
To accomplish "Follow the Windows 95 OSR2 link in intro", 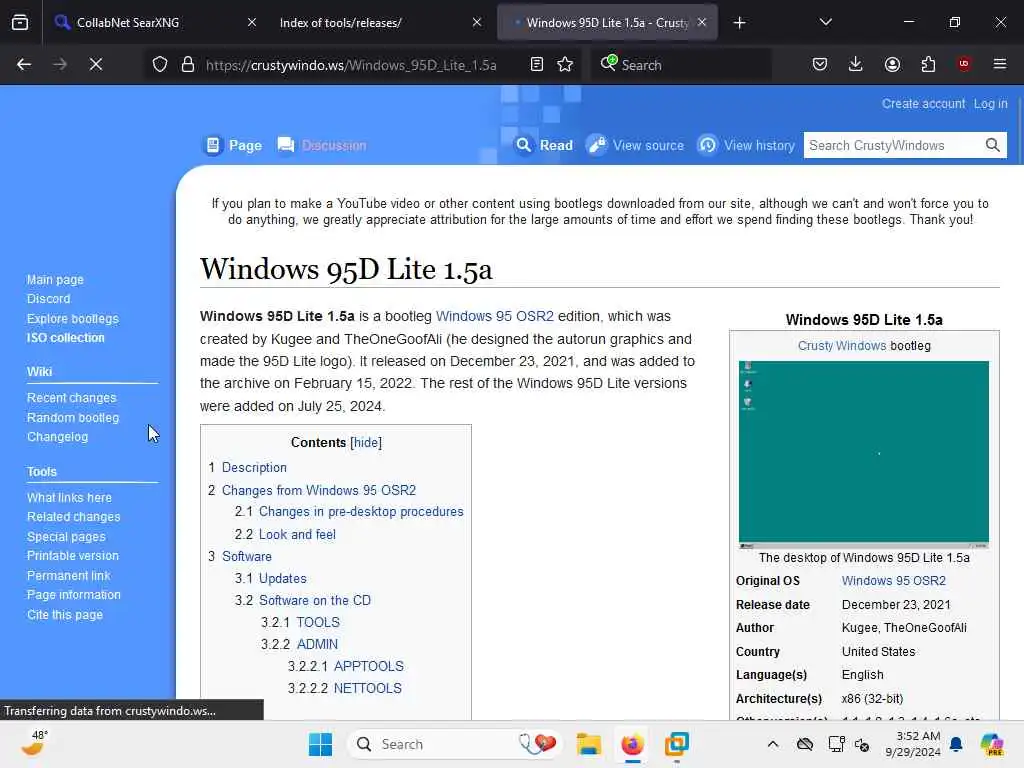I will (x=494, y=316).
